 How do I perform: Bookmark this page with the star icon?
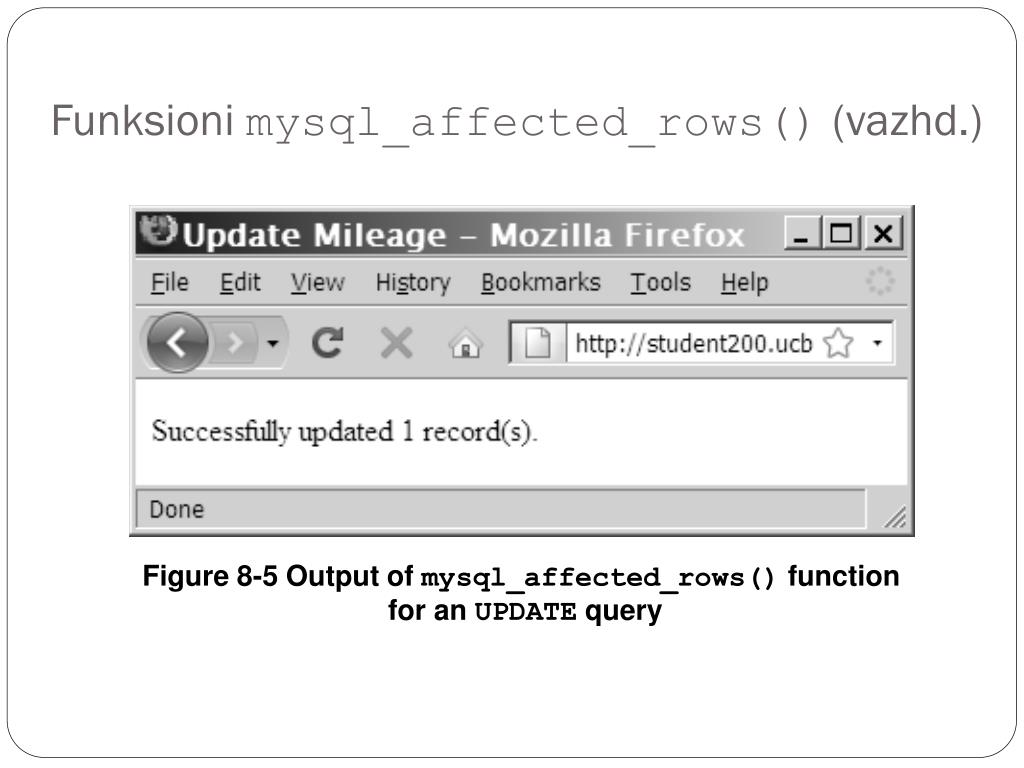click(838, 343)
